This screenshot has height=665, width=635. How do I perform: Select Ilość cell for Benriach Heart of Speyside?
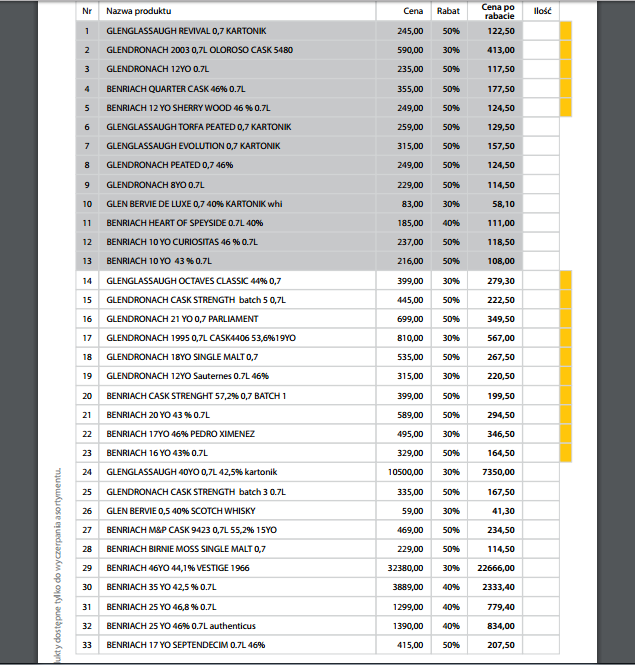541,223
